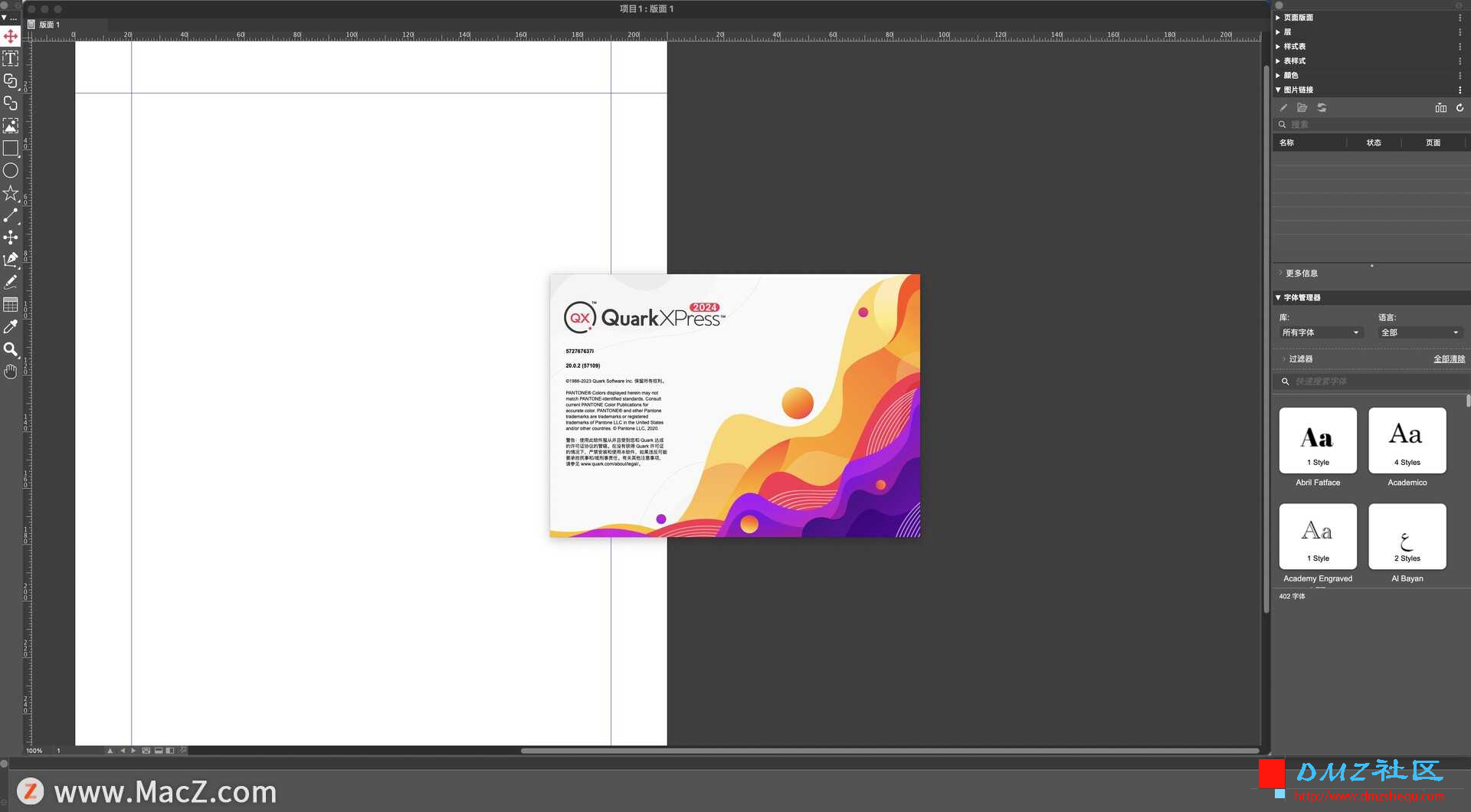The image size is (1471, 812).
Task: Go to next page arrow in status bar
Action: point(133,751)
